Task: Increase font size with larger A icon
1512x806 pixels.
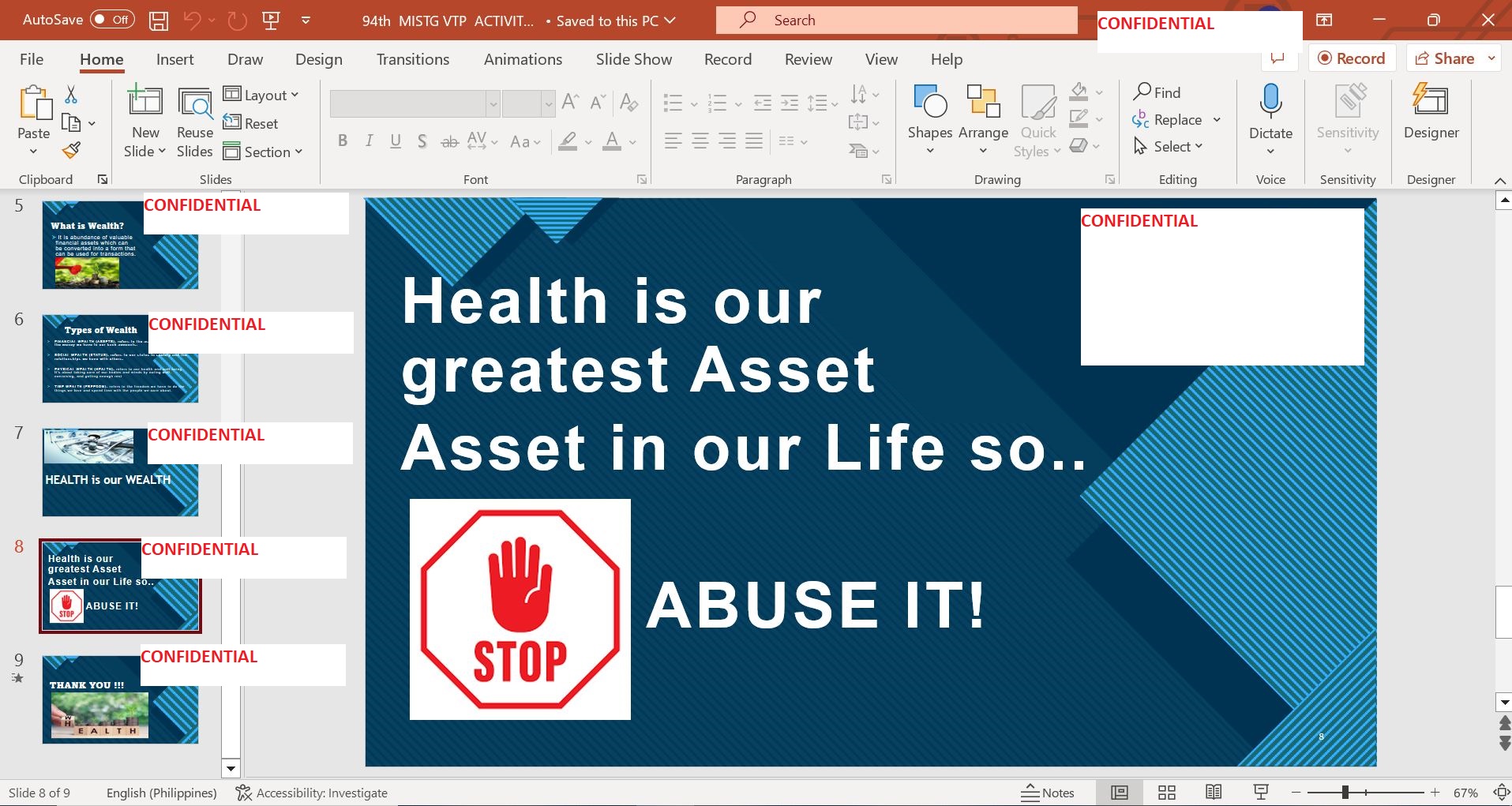Action: [x=569, y=102]
